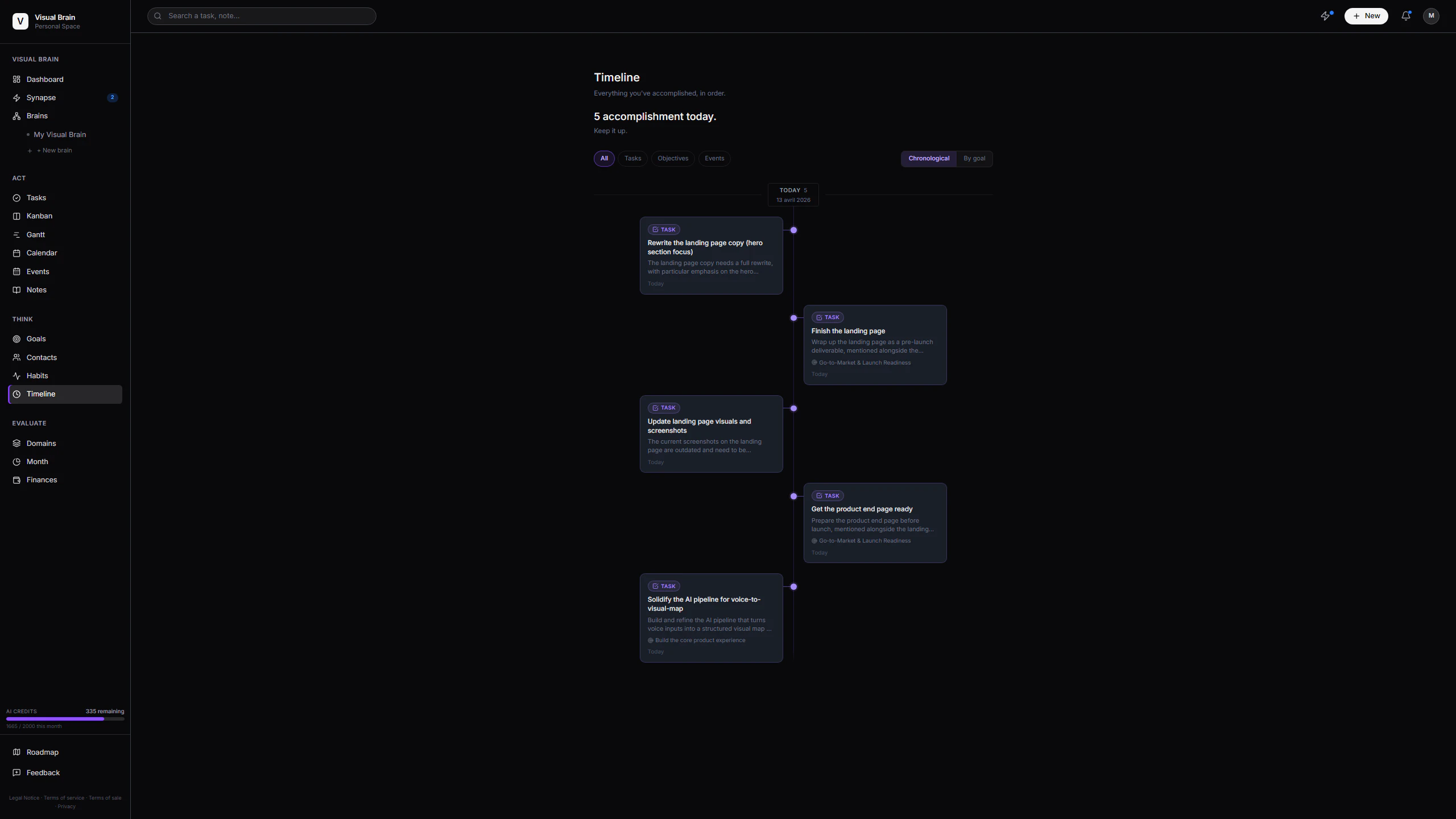Open the Finances section

pyautogui.click(x=42, y=479)
